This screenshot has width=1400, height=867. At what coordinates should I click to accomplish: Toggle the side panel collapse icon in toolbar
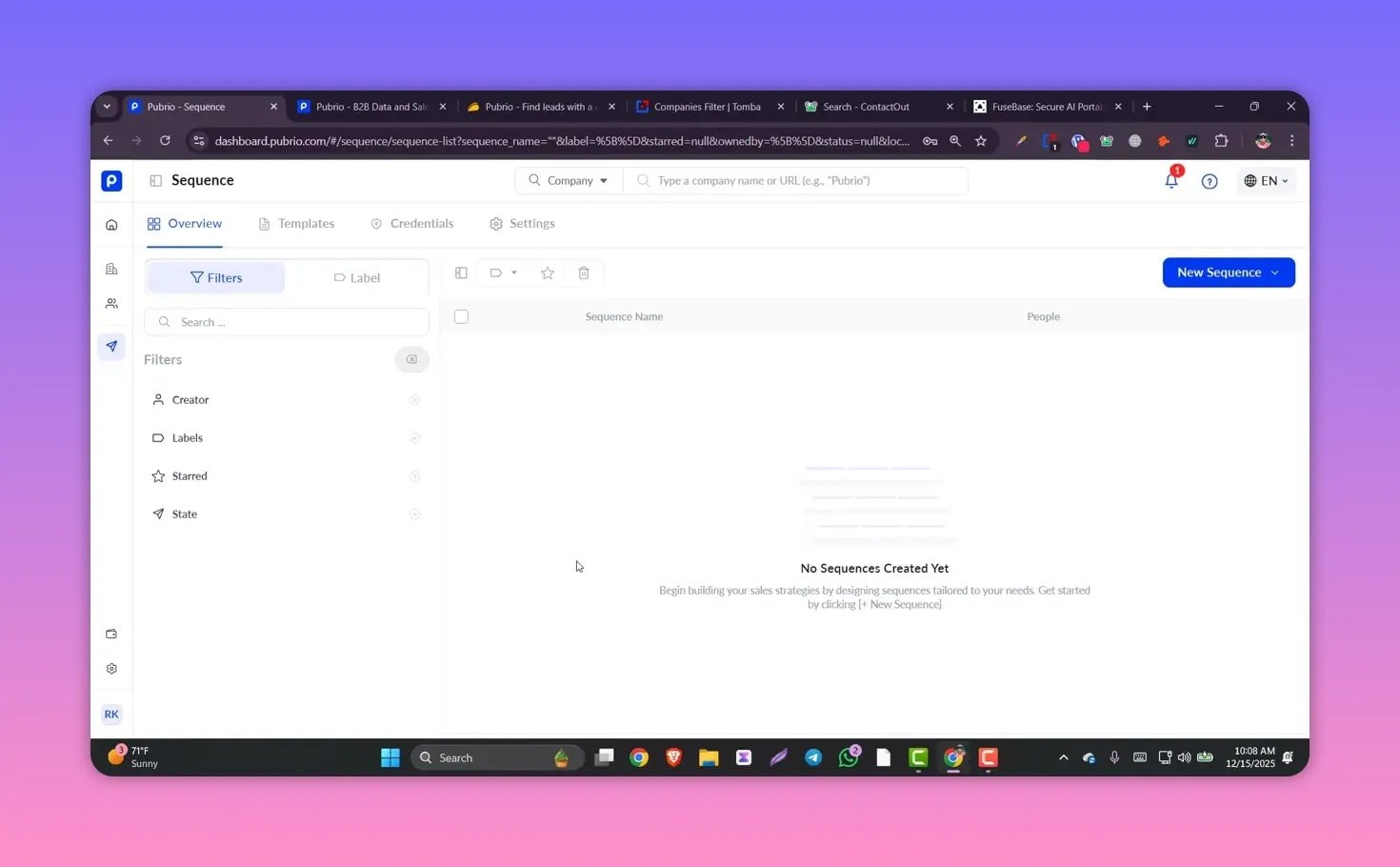(461, 273)
